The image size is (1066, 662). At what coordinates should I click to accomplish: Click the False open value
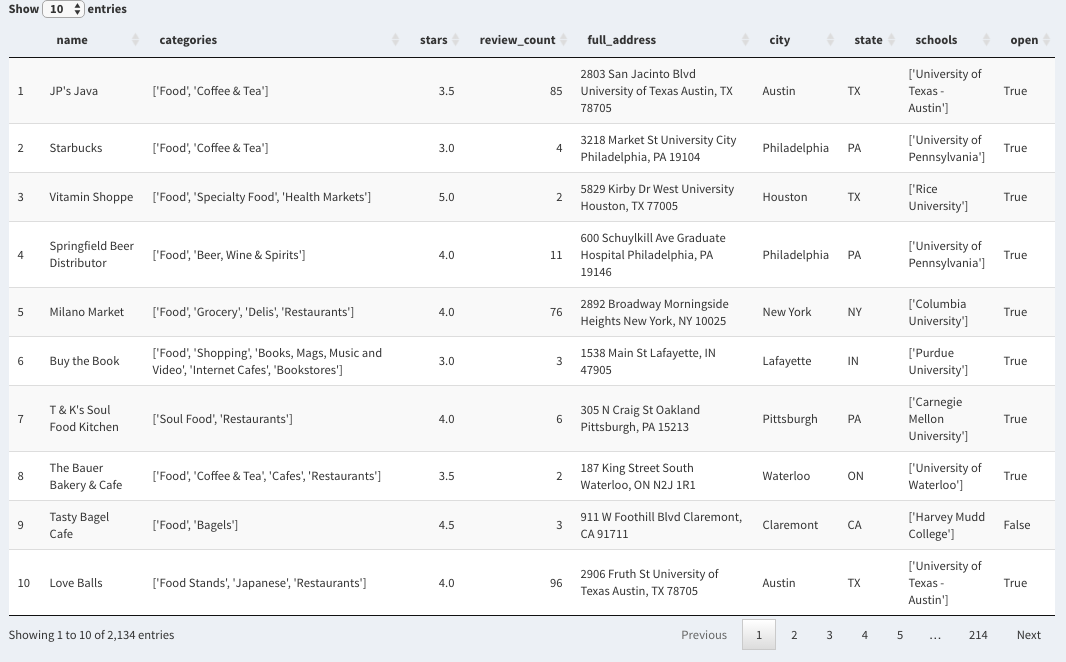coord(1016,525)
